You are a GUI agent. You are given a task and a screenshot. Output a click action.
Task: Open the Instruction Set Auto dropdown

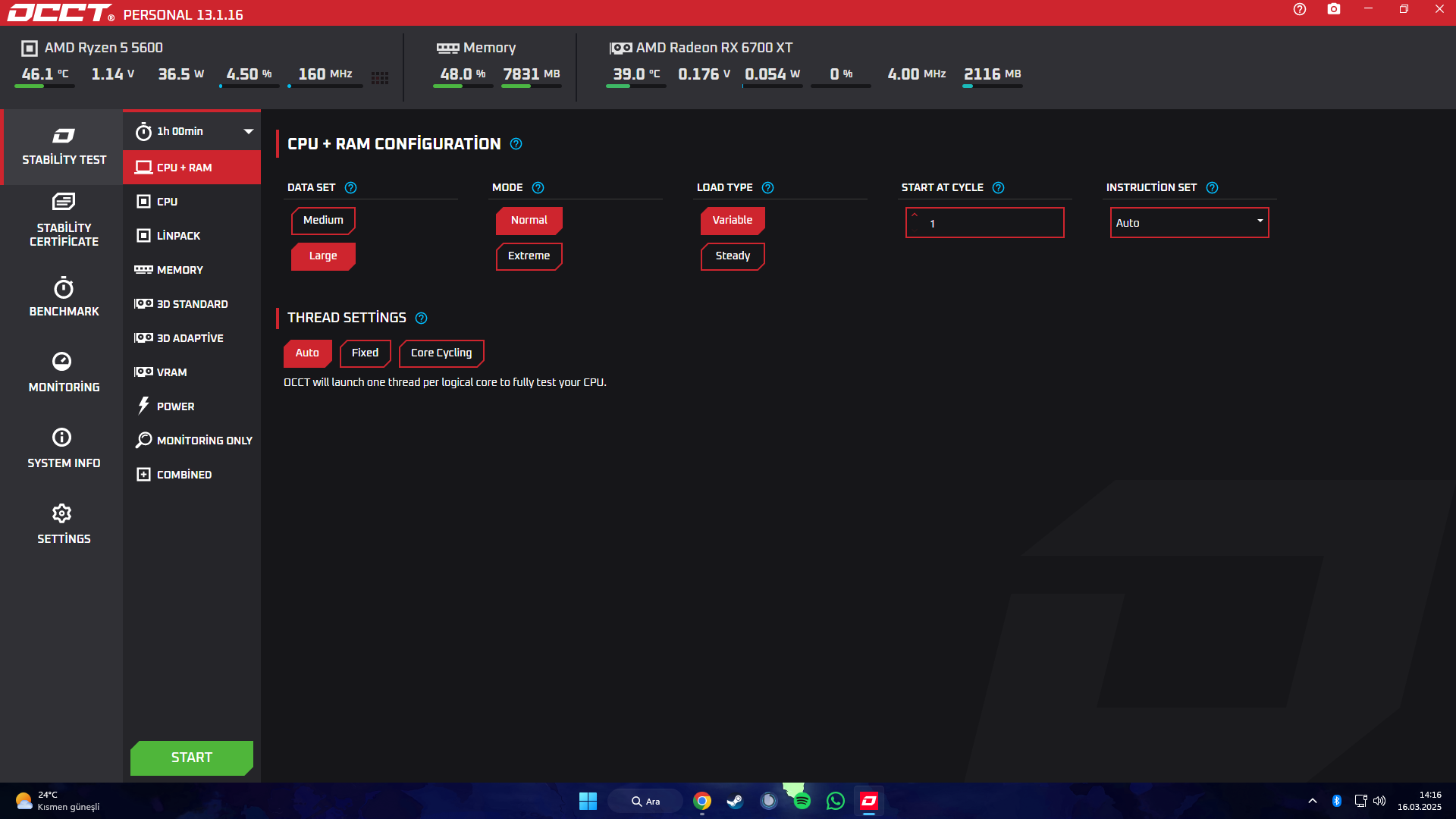[x=1188, y=223]
